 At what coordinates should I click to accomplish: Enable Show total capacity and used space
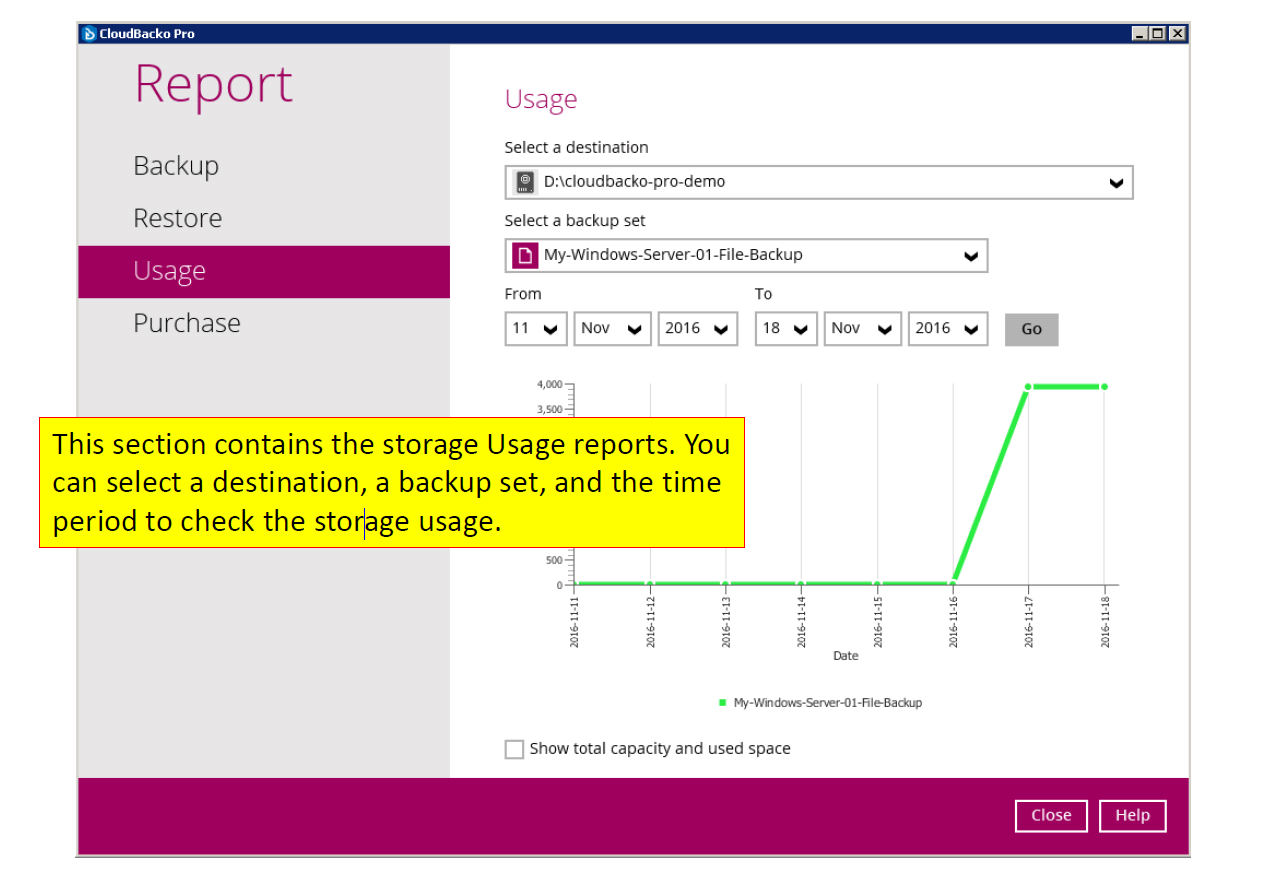pyautogui.click(x=514, y=749)
